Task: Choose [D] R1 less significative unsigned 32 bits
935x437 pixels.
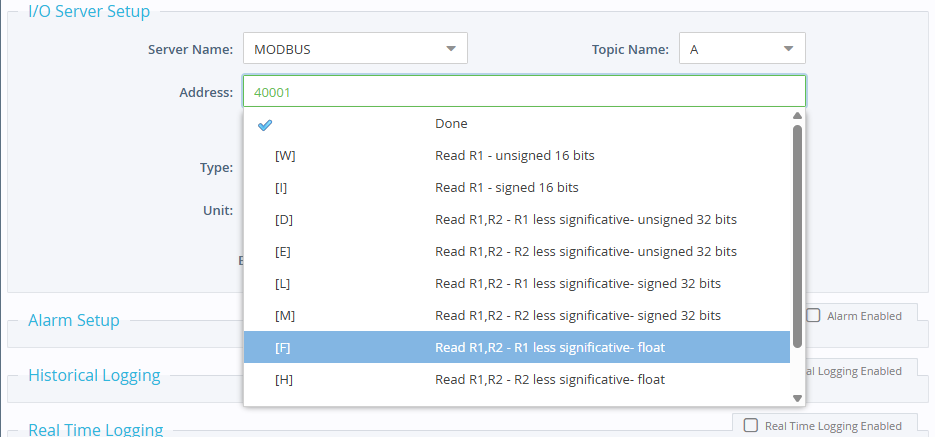Action: (517, 220)
